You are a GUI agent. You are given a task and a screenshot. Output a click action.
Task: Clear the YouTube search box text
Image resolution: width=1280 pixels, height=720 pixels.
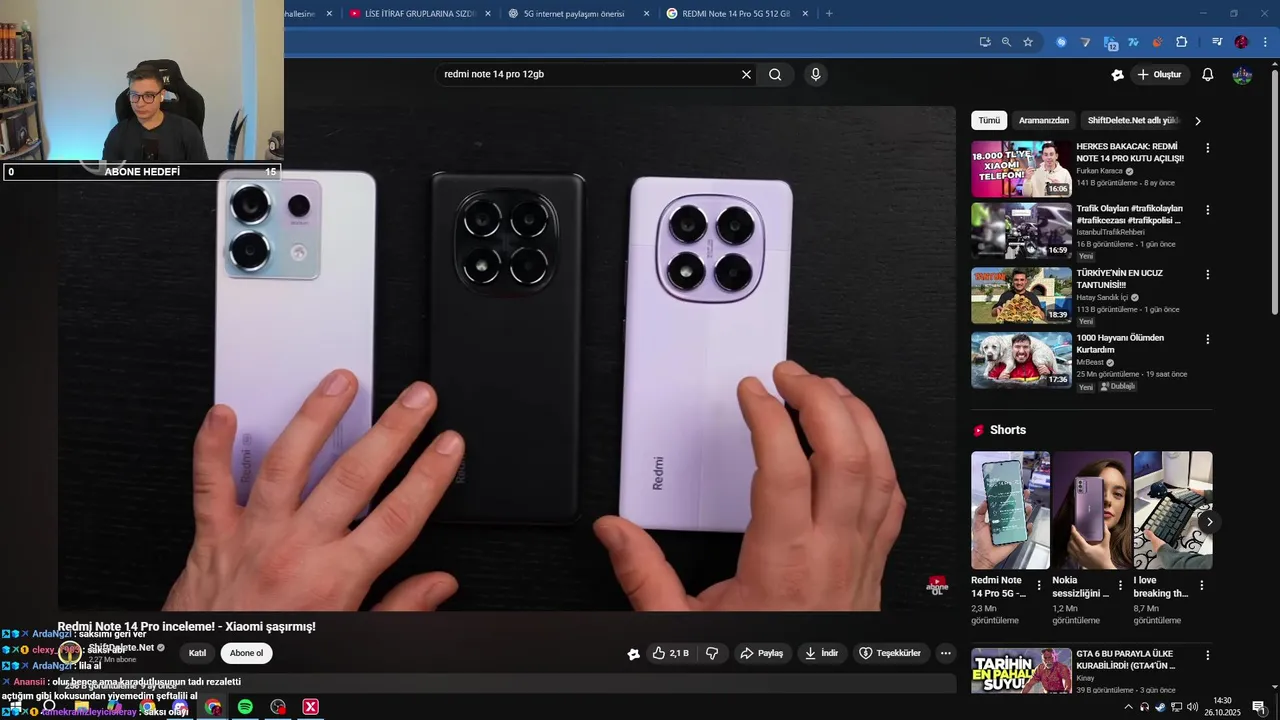click(x=746, y=74)
